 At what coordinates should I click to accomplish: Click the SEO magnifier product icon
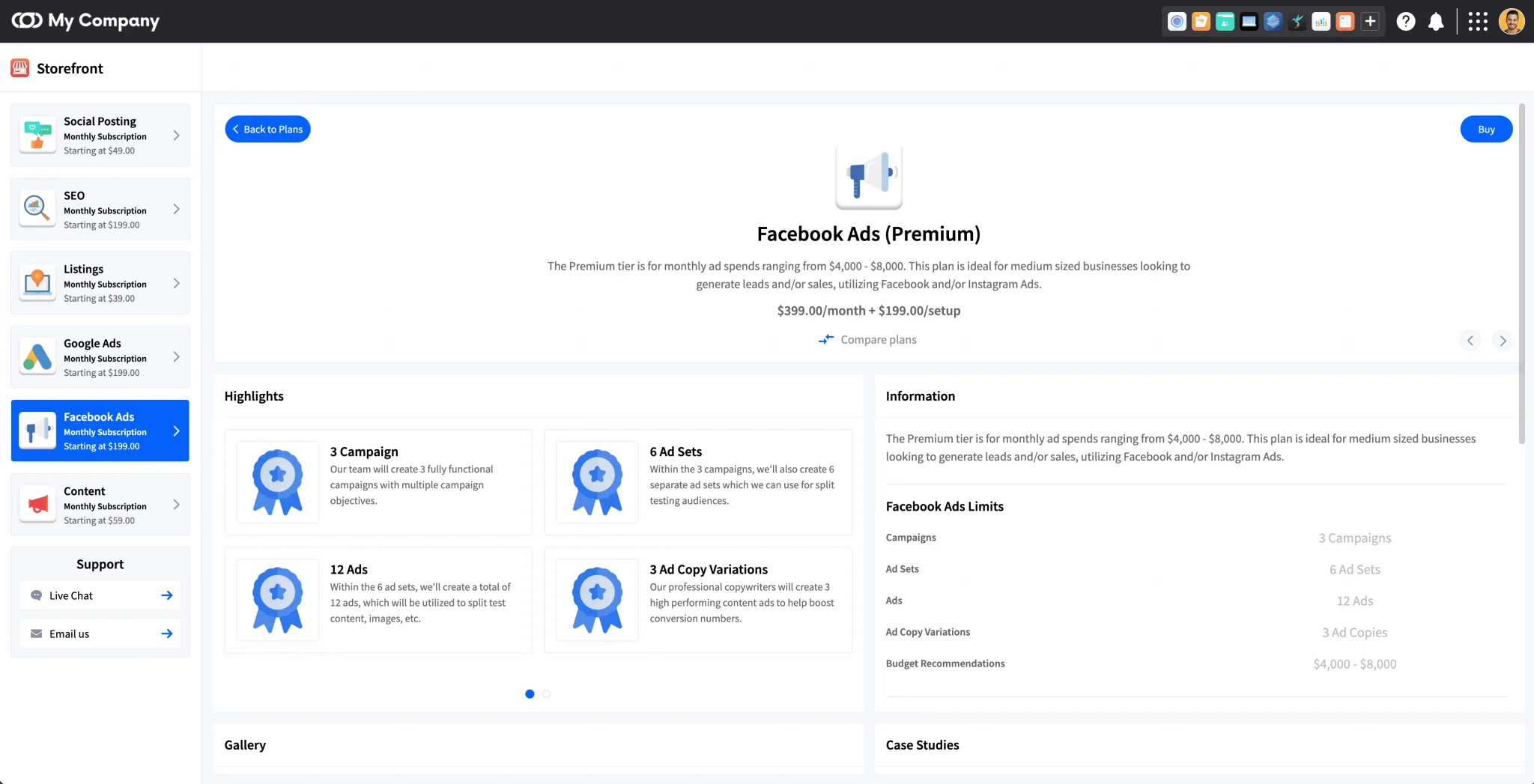click(x=37, y=209)
